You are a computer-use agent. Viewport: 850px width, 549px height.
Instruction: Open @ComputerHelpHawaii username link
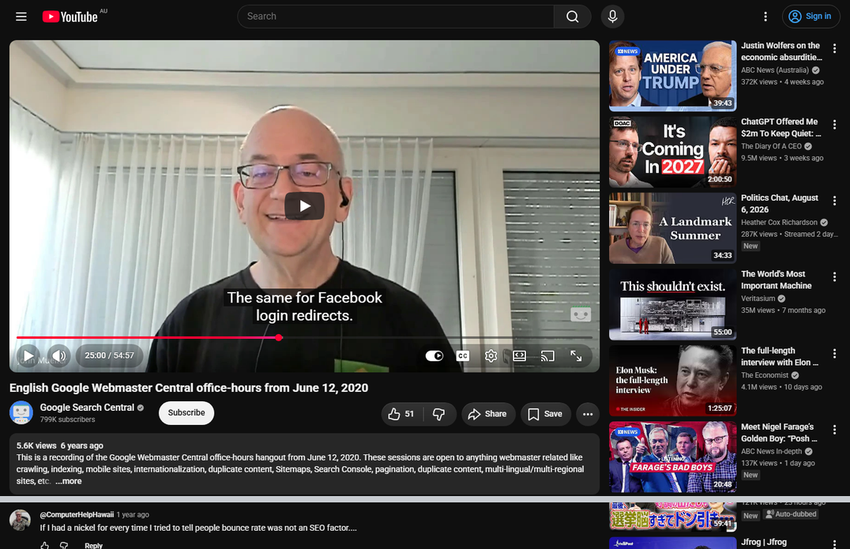point(76,515)
